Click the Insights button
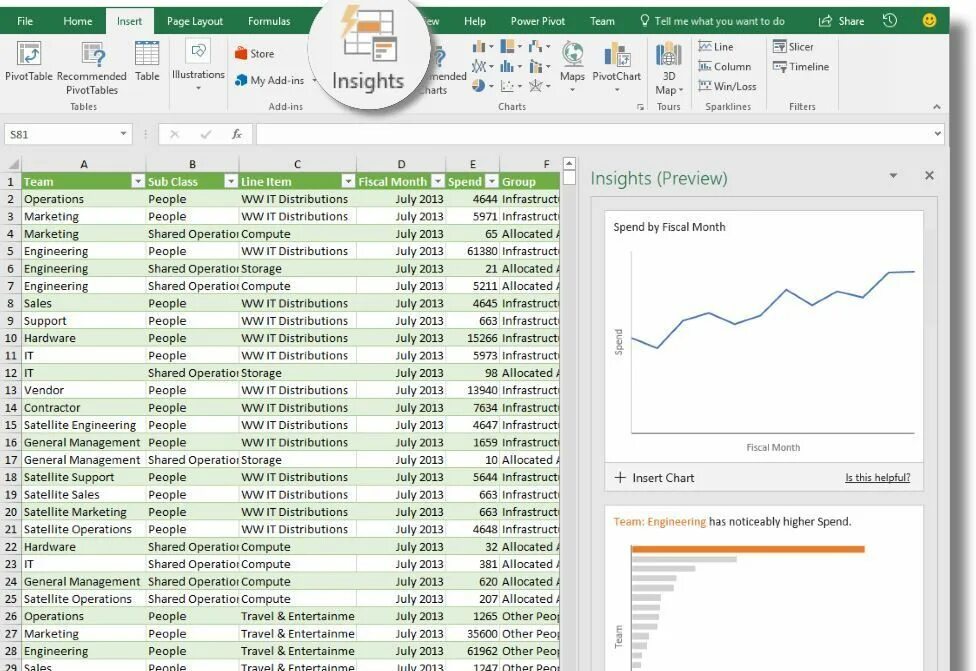The height and width of the screenshot is (671, 976). [368, 51]
